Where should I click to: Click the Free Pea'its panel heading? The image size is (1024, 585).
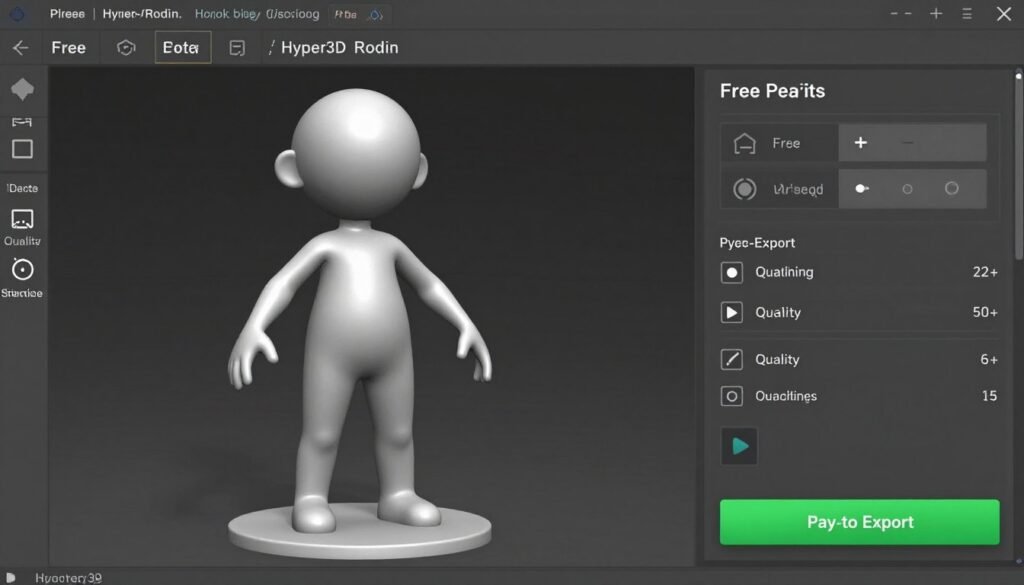pyautogui.click(x=772, y=91)
